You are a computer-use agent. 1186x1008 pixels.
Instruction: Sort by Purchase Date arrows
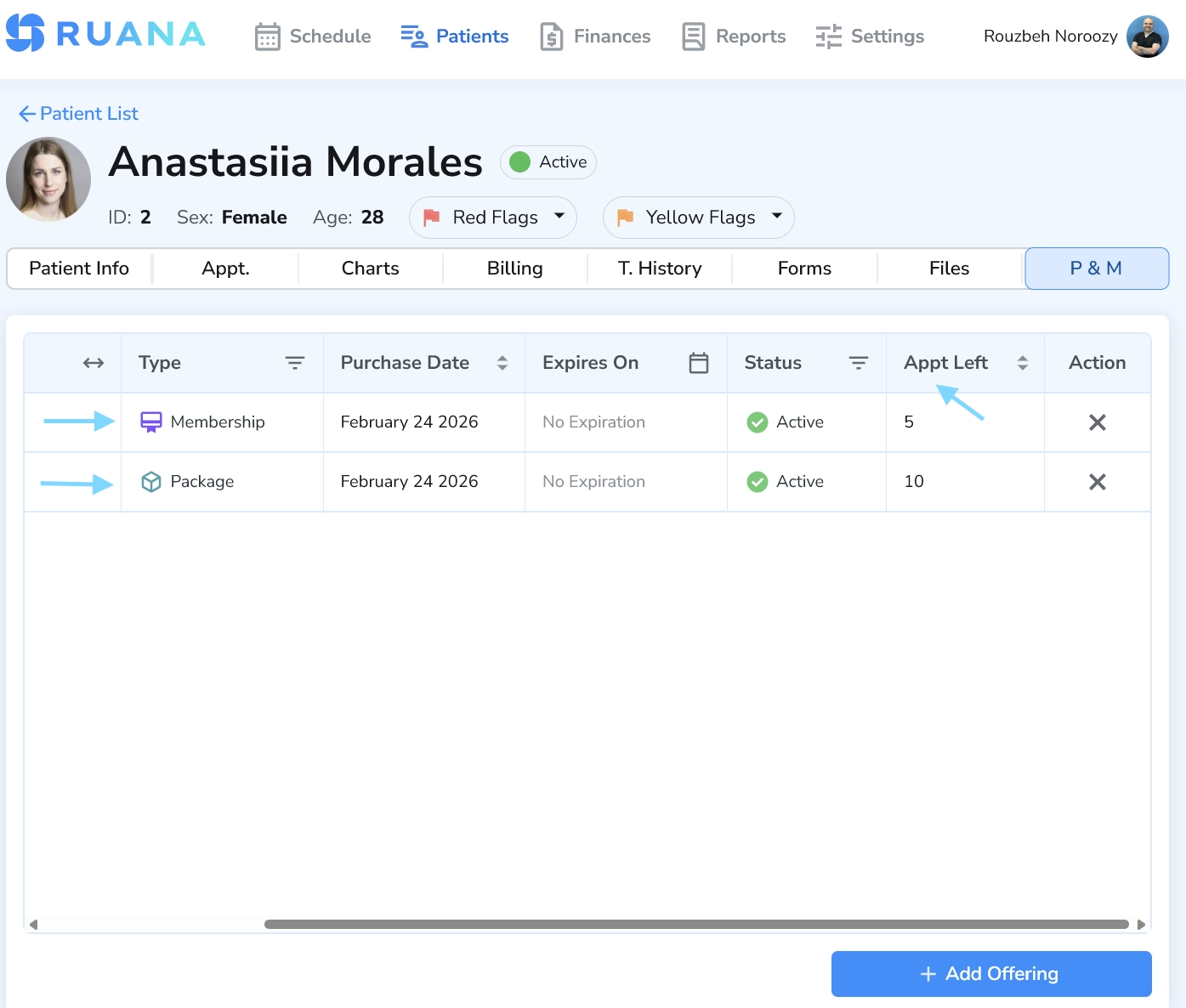pos(502,363)
